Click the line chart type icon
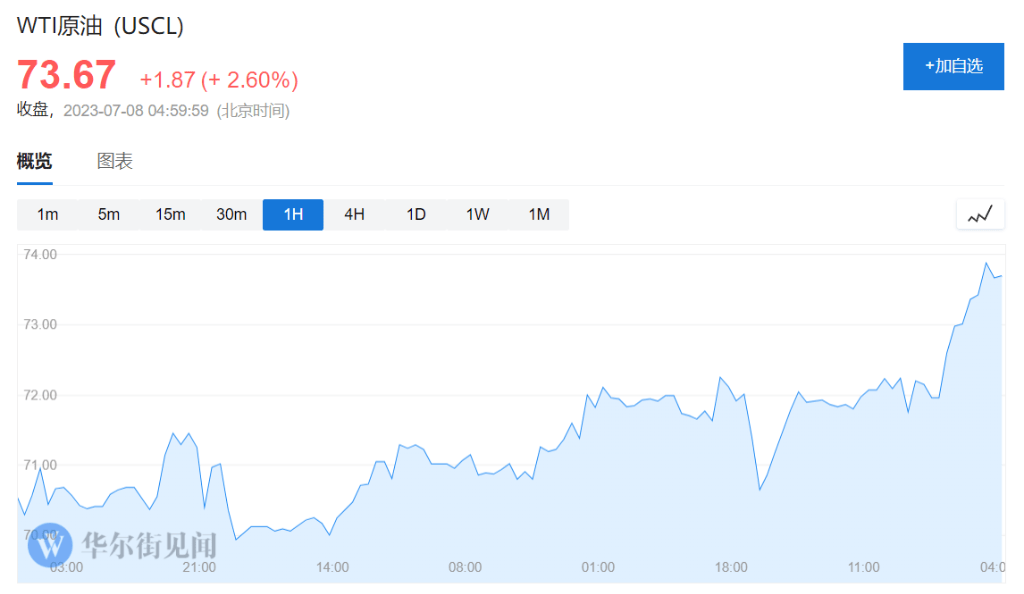The height and width of the screenshot is (594, 1024). coord(980,214)
